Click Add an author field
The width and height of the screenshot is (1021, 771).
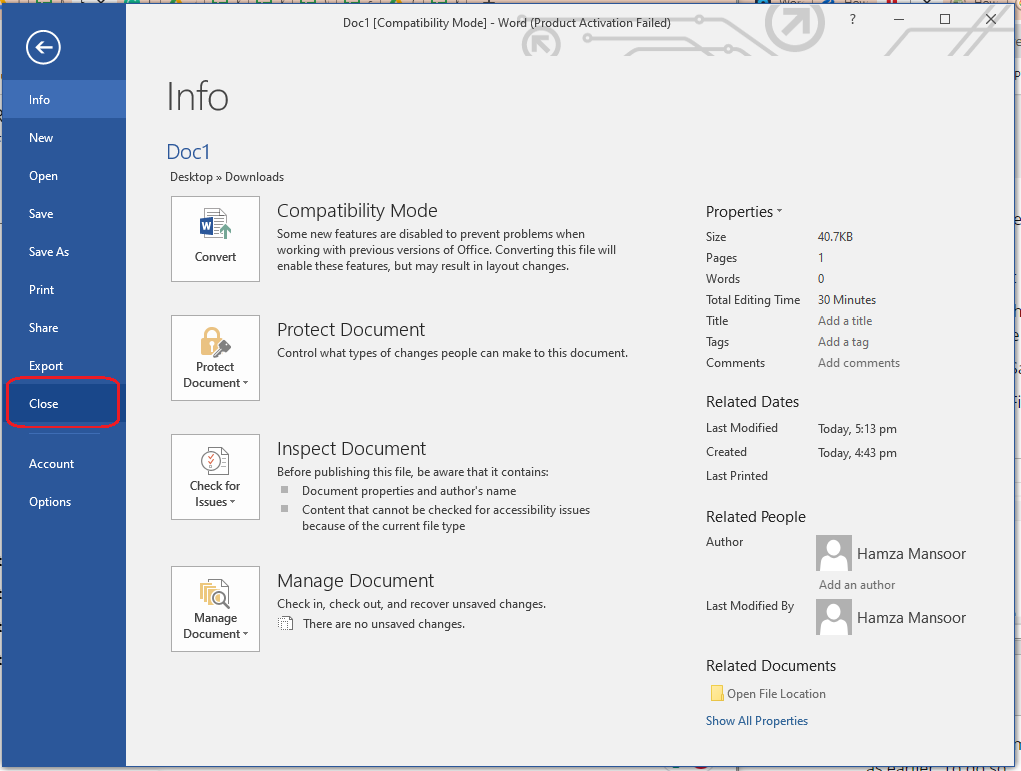[x=857, y=585]
